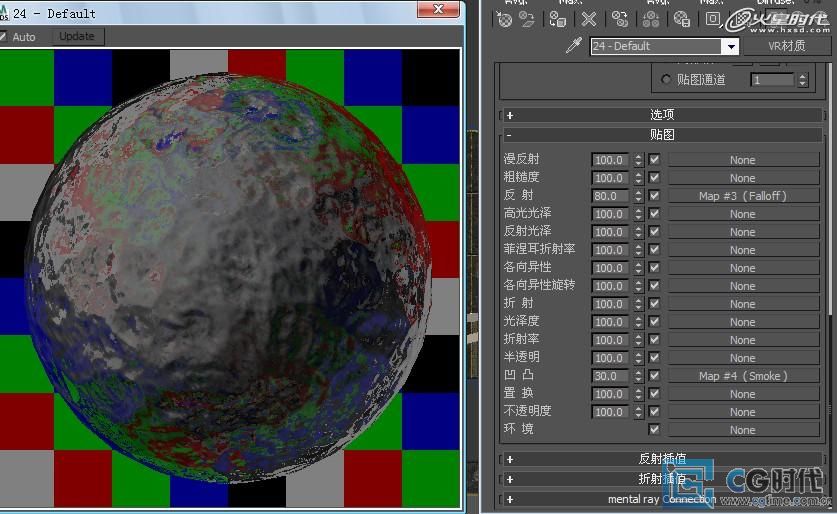Click the 各向异性 amount spinner
This screenshot has width=837, height=514.
[x=638, y=268]
